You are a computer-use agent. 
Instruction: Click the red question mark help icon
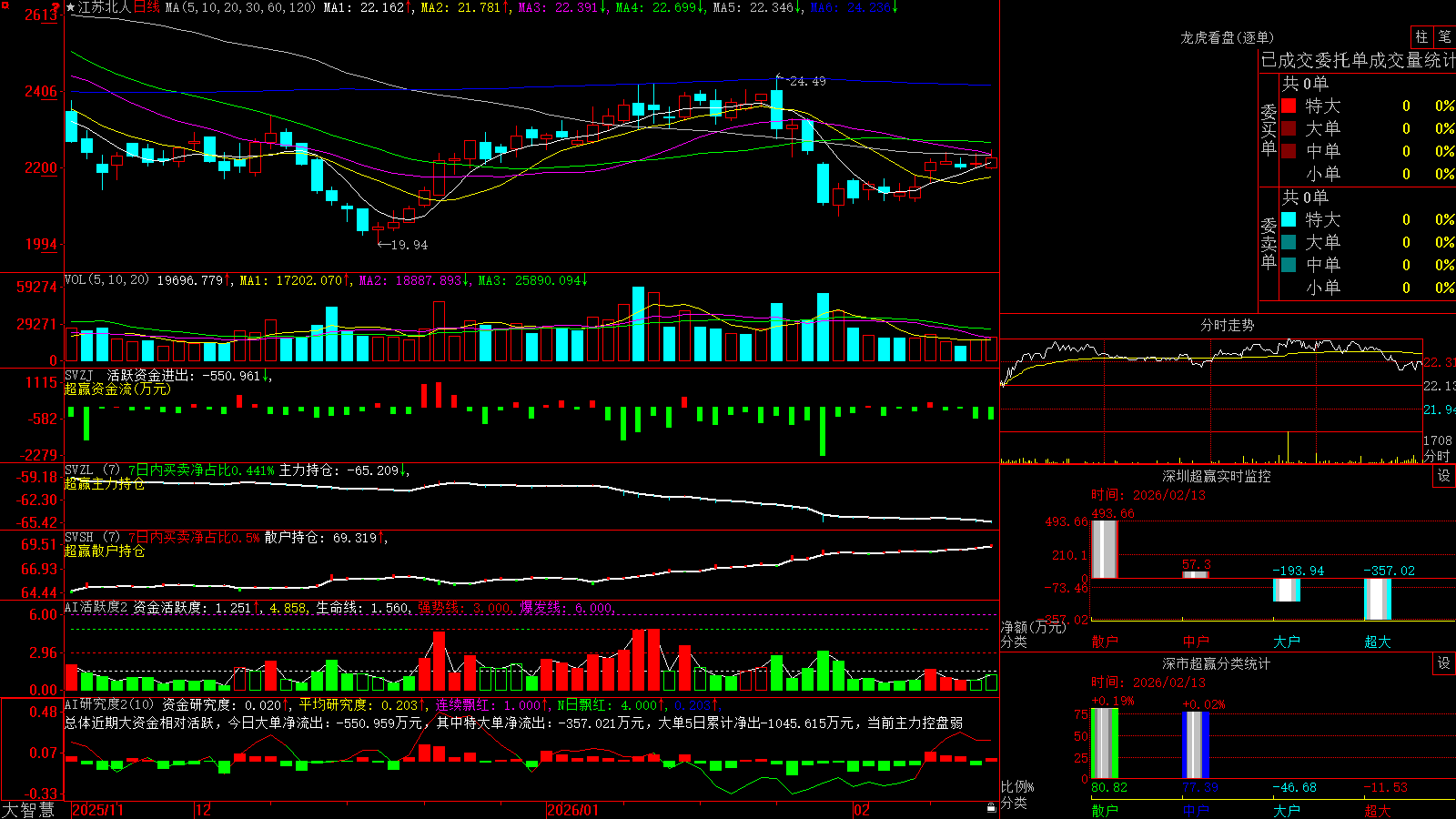[56, 8]
